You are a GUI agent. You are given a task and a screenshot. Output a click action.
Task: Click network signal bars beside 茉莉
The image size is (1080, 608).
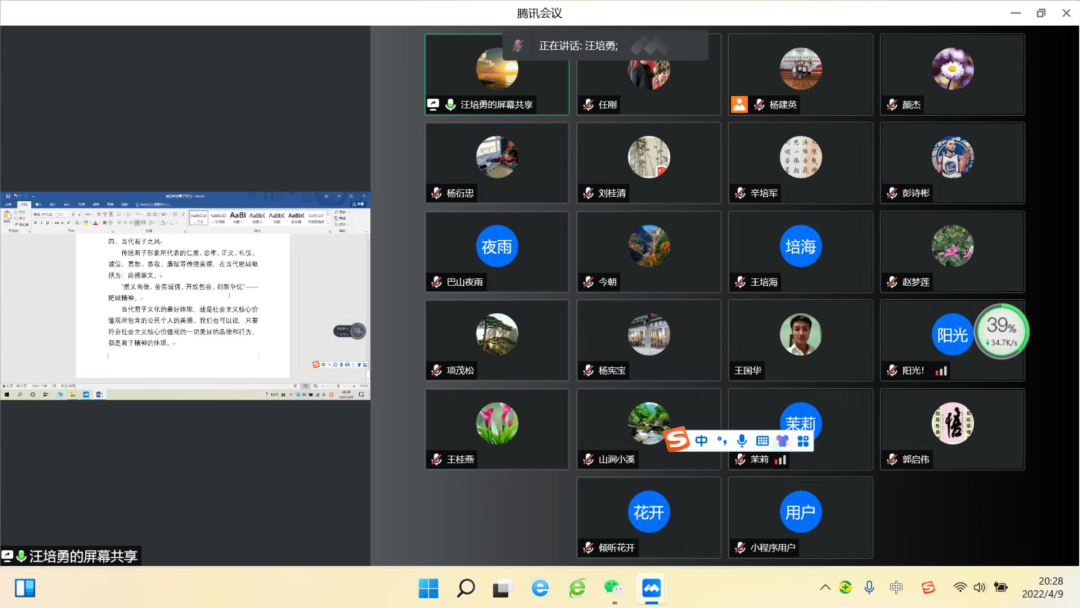(780, 459)
